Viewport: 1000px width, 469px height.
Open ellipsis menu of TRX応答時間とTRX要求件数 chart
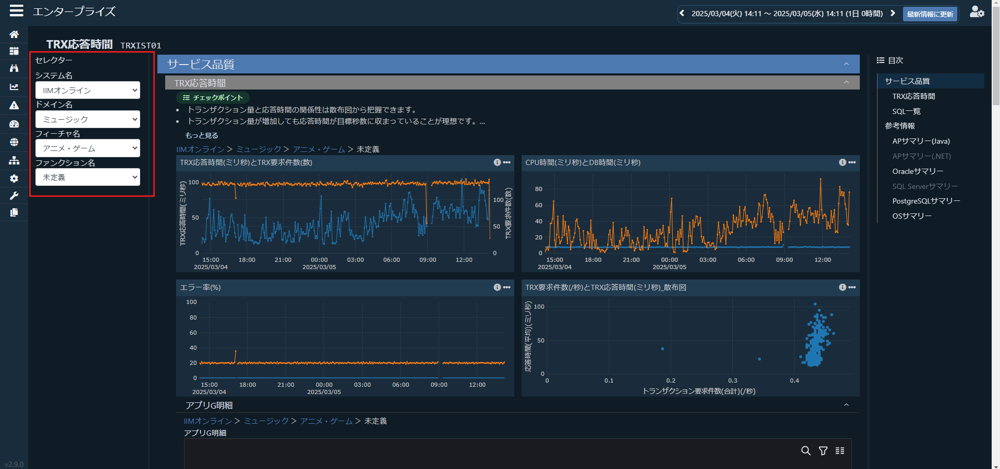coord(507,162)
